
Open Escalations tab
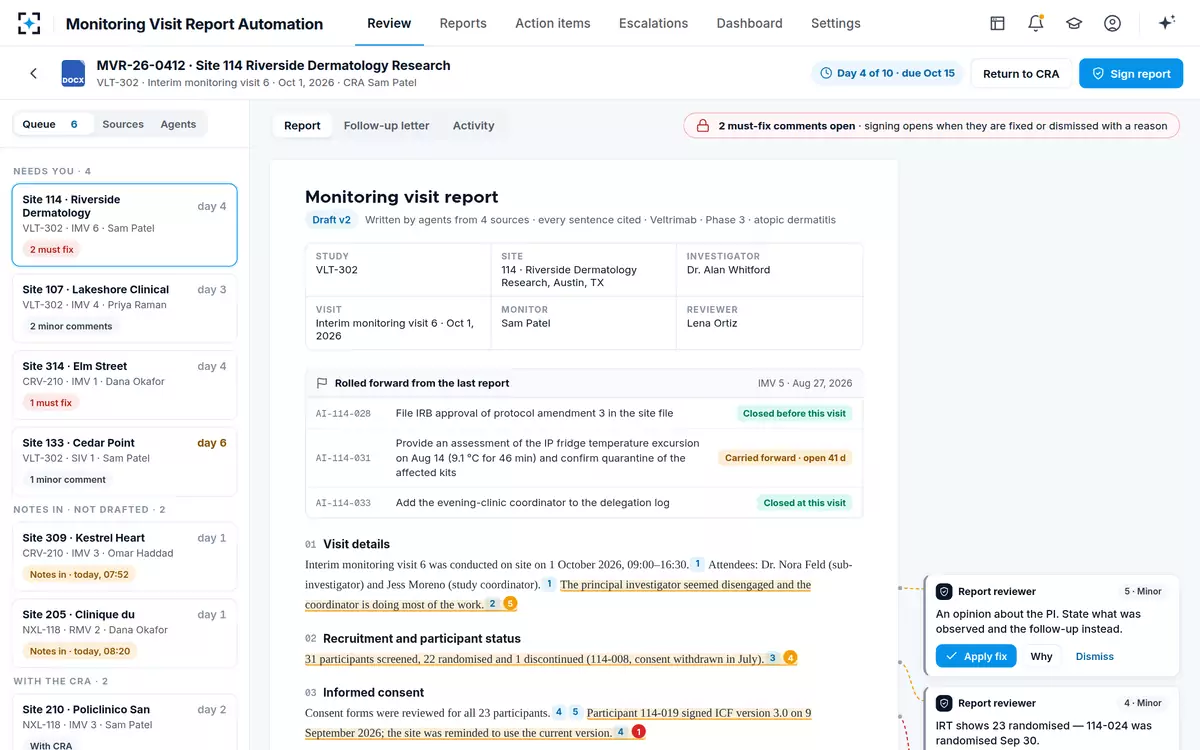pyautogui.click(x=653, y=23)
